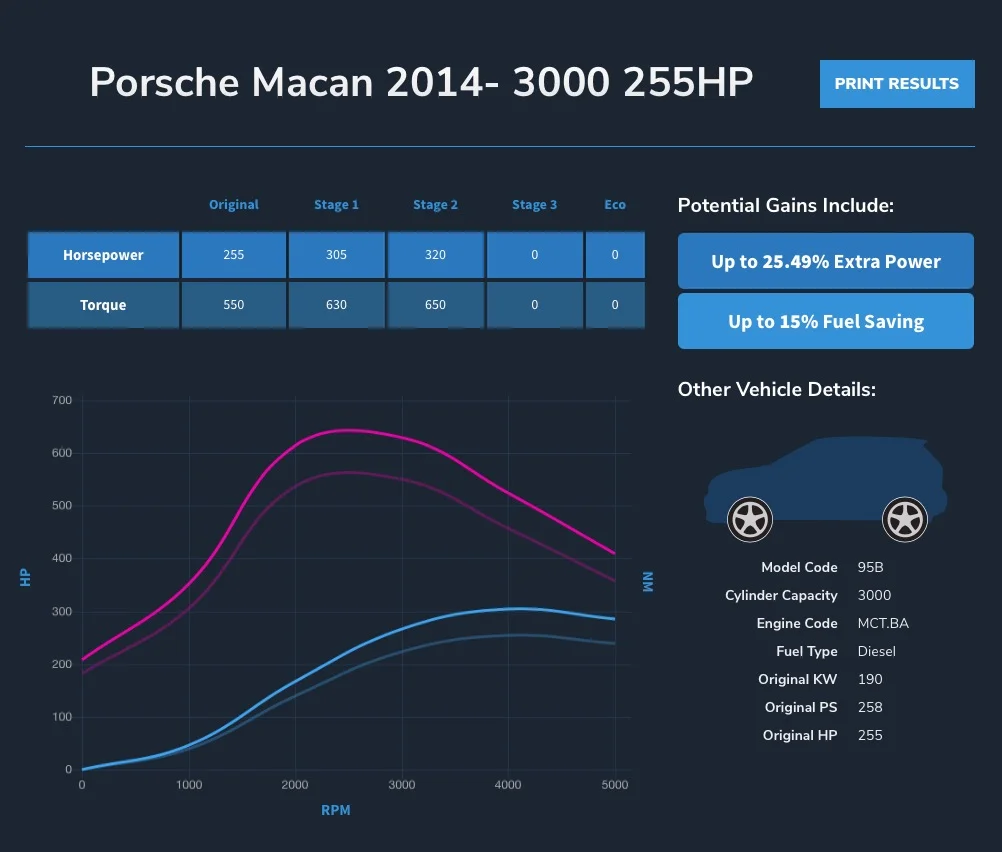Click Up to 25.49% Extra Power banner

coord(826,261)
